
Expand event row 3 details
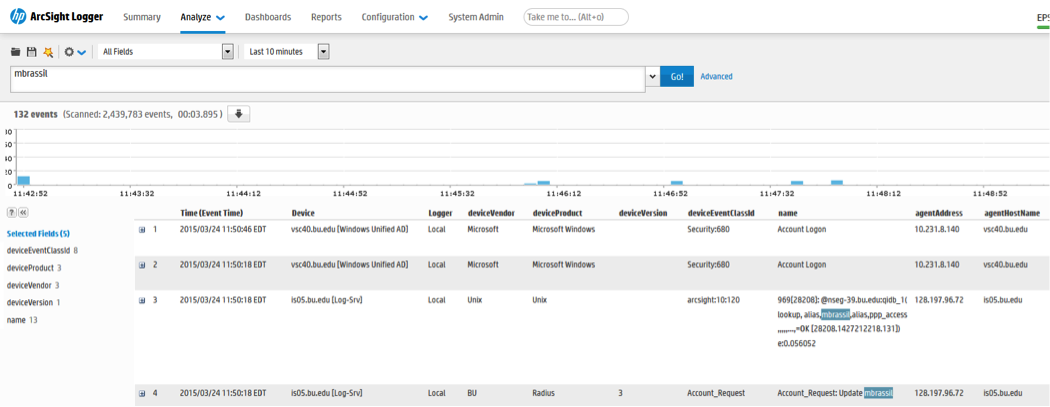[142, 300]
